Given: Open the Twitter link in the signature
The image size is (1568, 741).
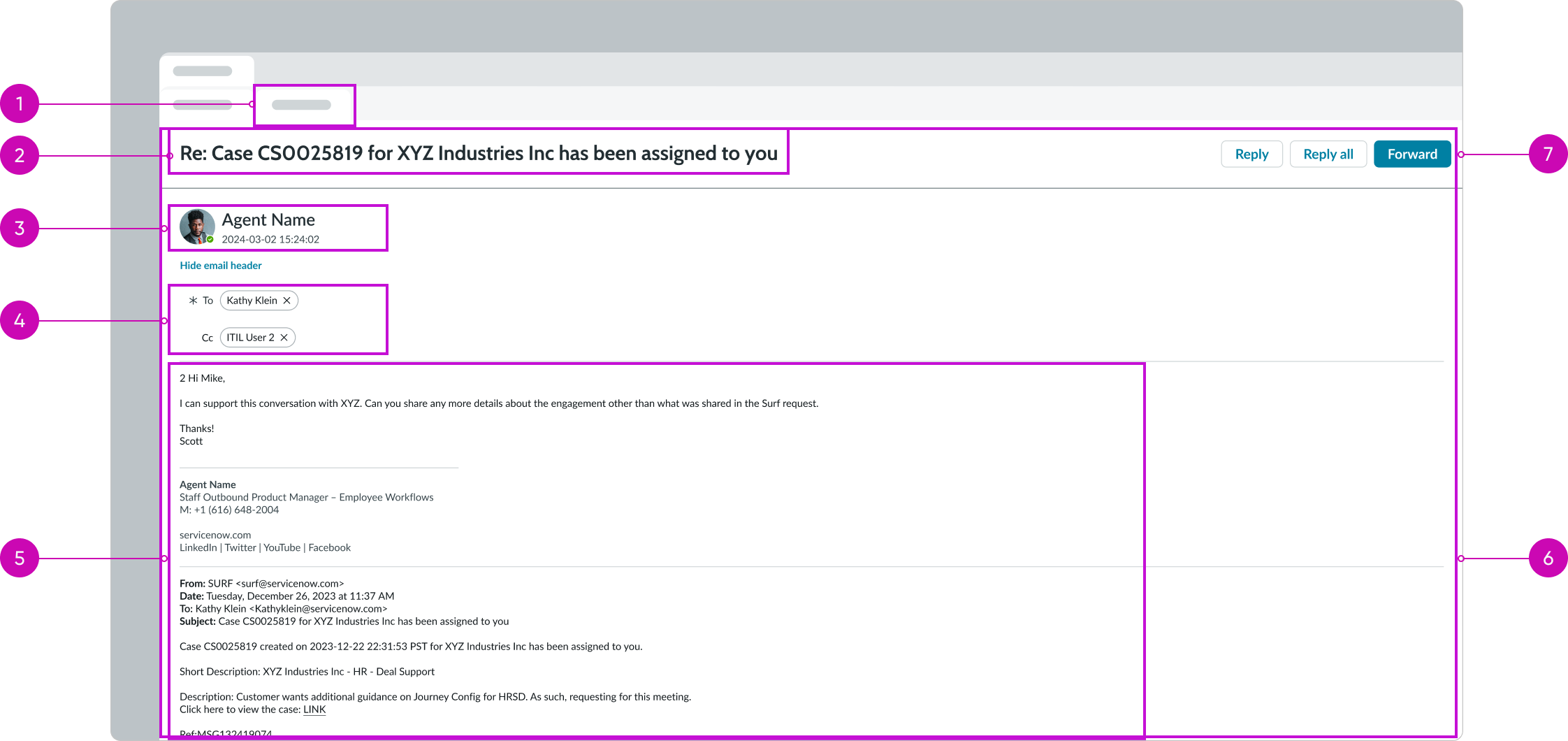Looking at the screenshot, I should pos(240,547).
